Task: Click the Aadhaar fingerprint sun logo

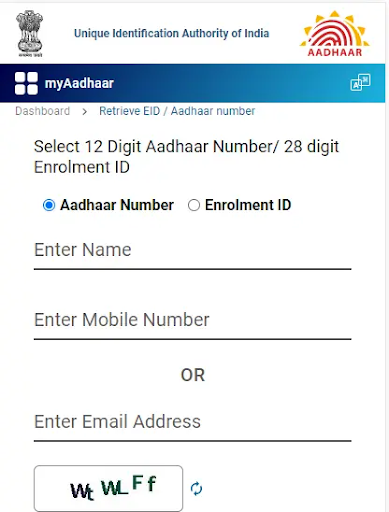Action: click(335, 33)
